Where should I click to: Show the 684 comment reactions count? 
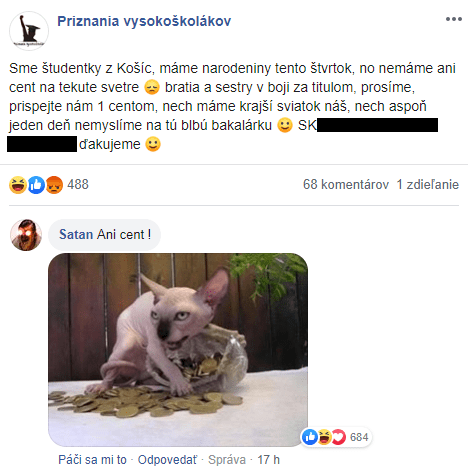tap(359, 437)
